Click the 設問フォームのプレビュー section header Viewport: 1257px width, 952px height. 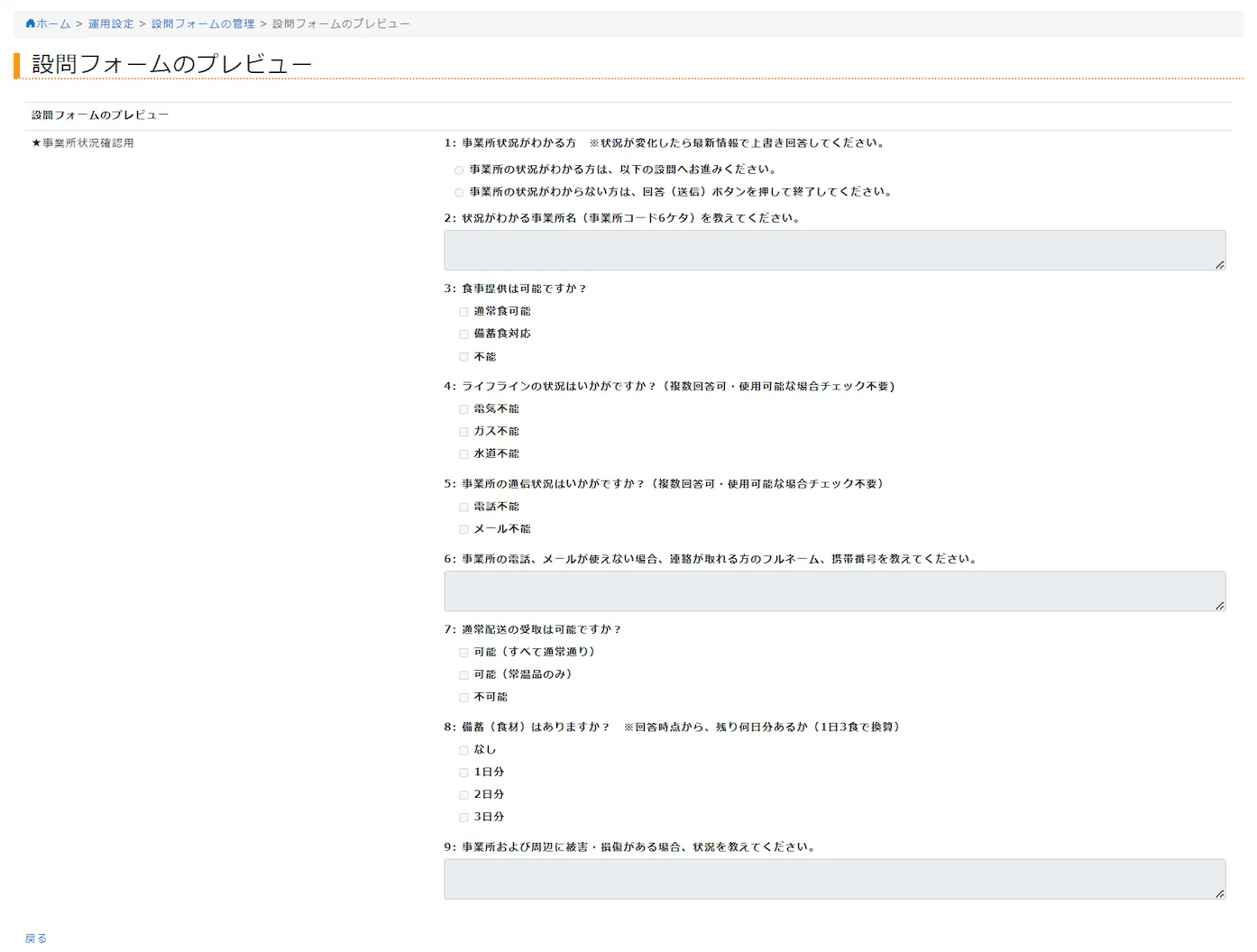100,115
